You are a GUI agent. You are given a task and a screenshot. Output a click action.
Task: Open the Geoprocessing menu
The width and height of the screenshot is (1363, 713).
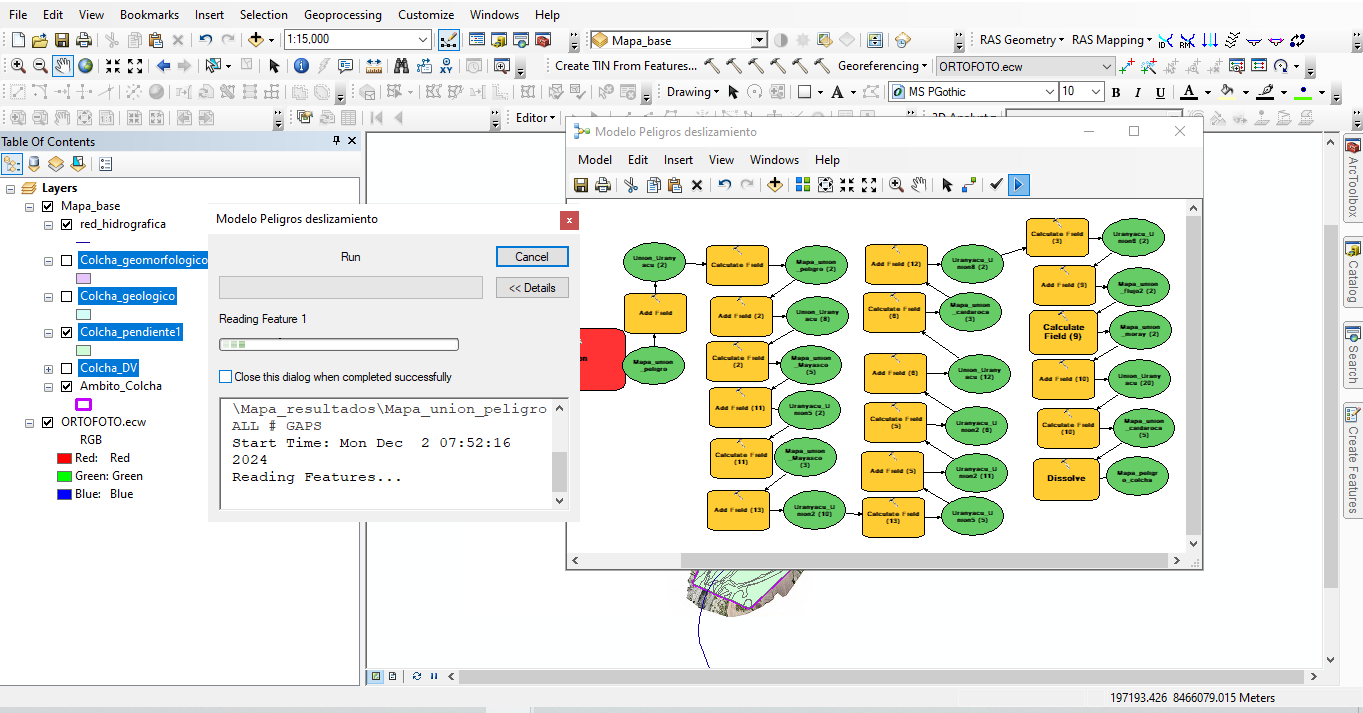(x=342, y=15)
